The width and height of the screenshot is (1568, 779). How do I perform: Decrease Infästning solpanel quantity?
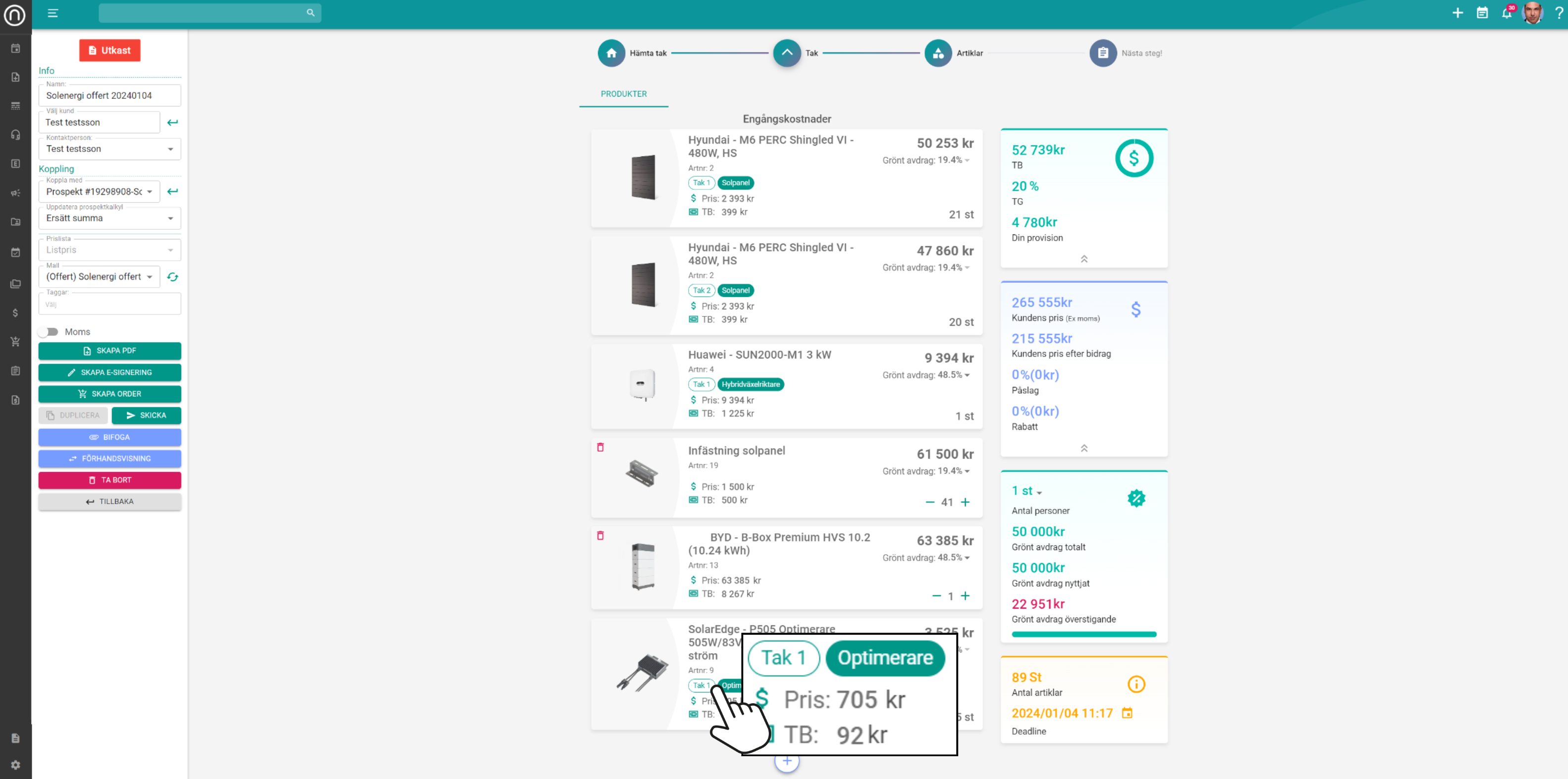point(929,502)
